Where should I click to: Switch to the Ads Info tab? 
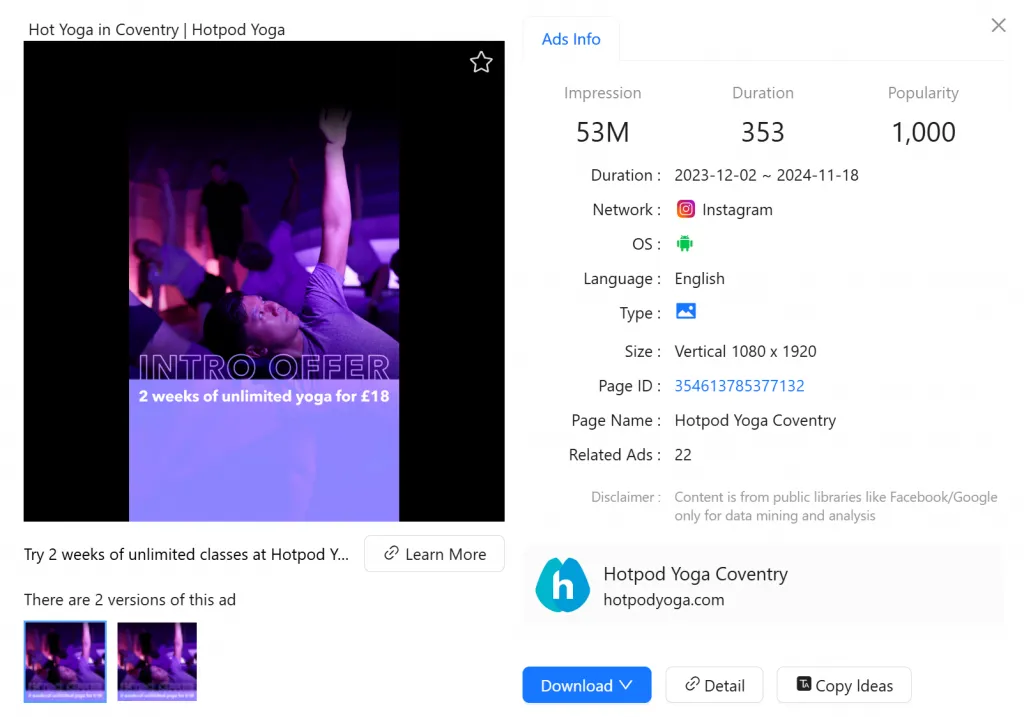pyautogui.click(x=571, y=39)
